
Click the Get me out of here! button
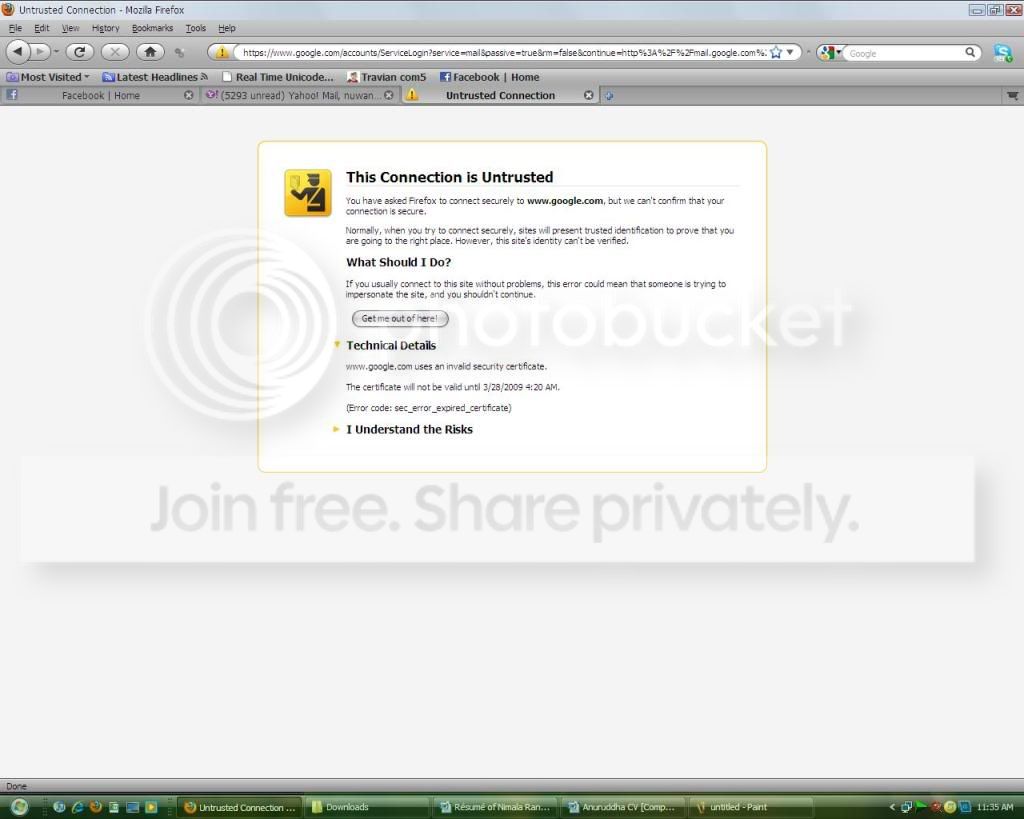click(400, 319)
